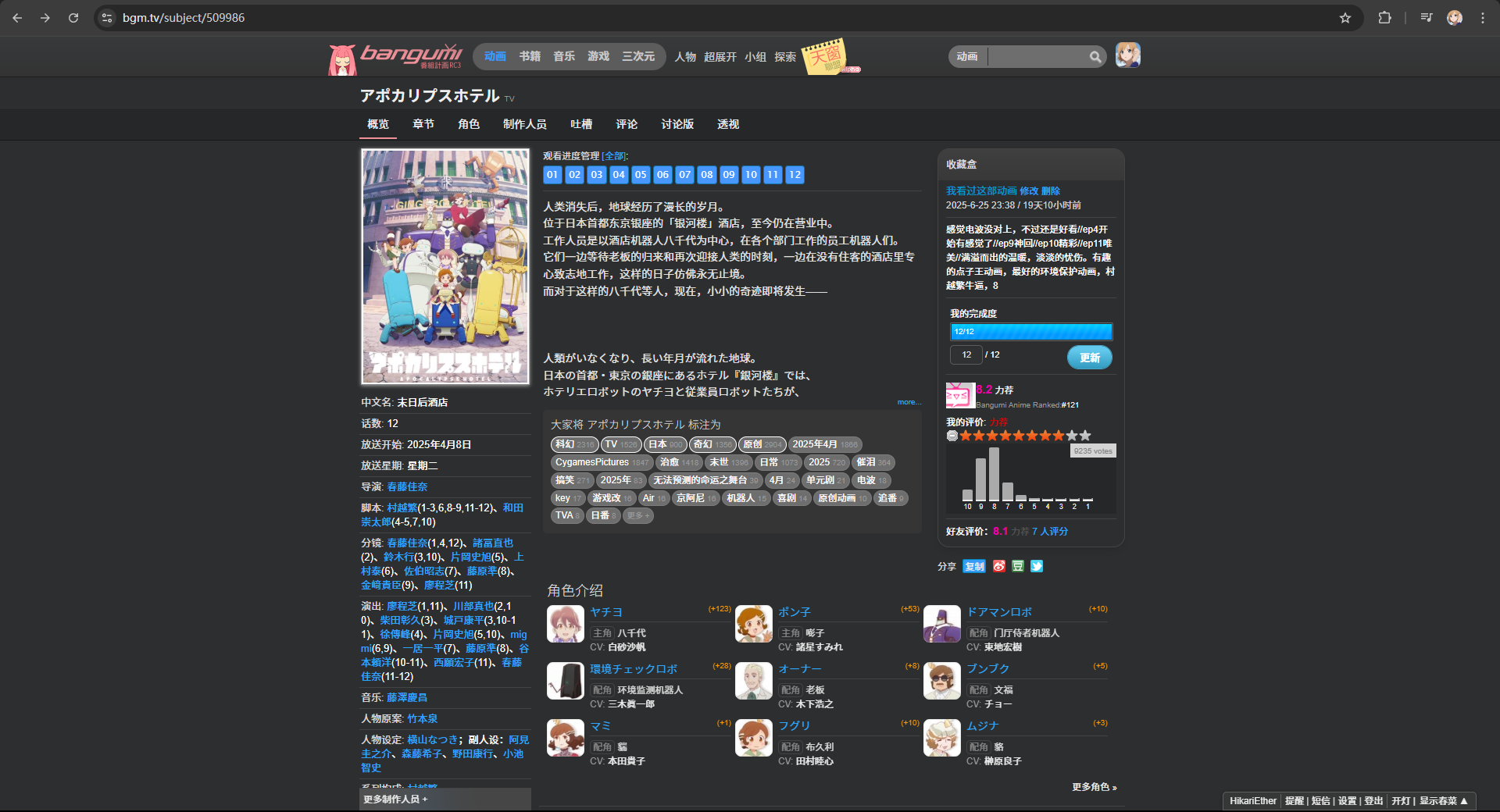Click the 科幻 tag
The width and height of the screenshot is (1500, 812).
574,444
